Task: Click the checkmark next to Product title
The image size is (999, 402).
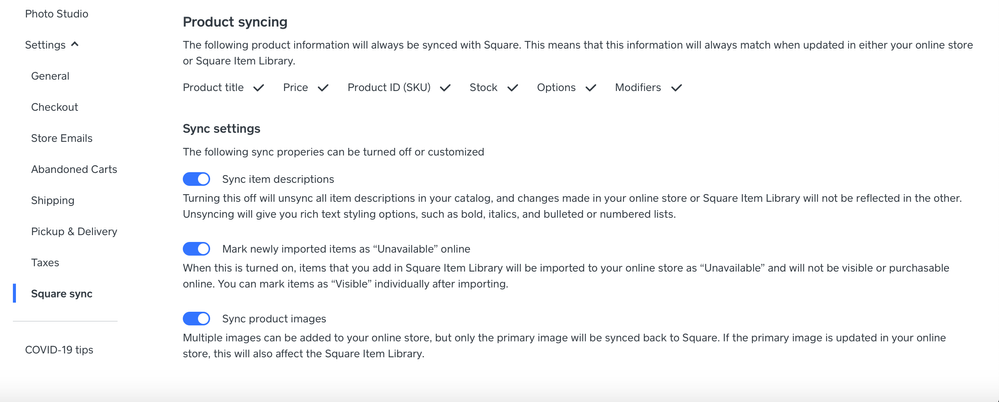Action: coord(259,88)
